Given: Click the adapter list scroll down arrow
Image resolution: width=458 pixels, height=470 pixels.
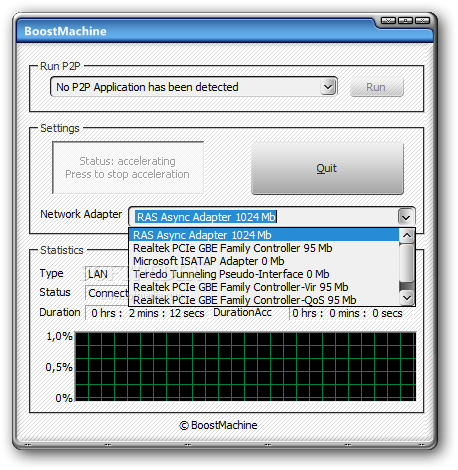Looking at the screenshot, I should pos(407,297).
